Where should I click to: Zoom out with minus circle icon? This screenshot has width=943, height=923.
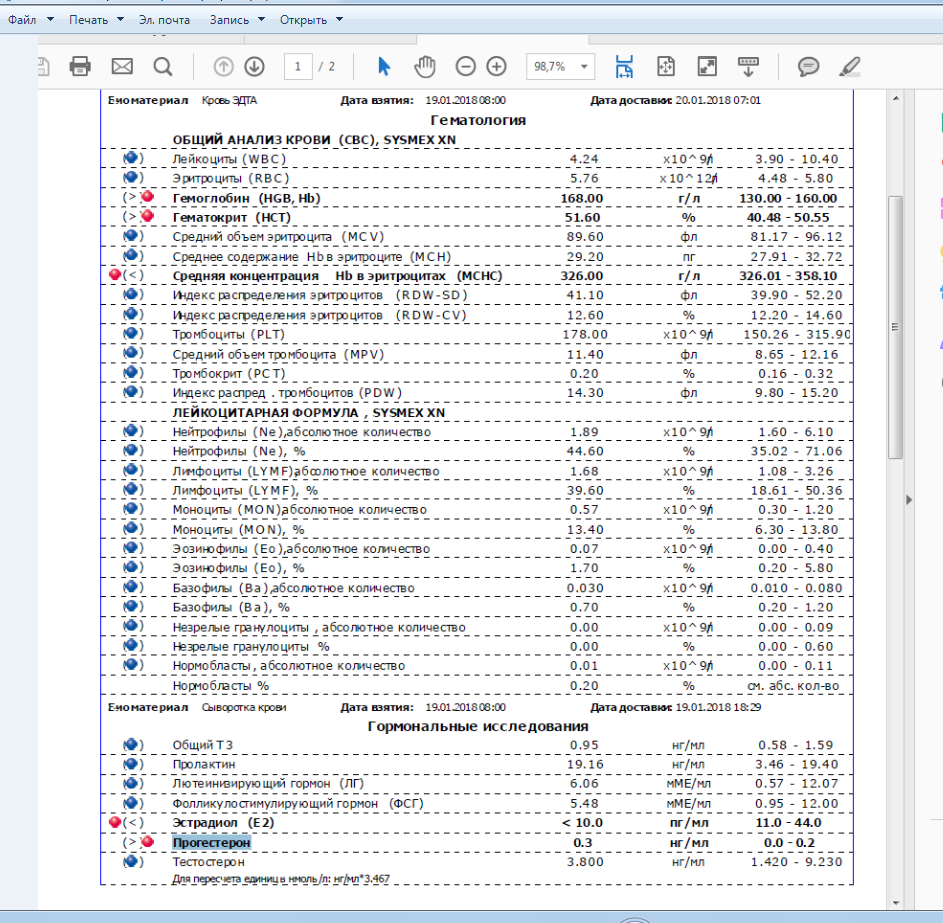pos(465,66)
